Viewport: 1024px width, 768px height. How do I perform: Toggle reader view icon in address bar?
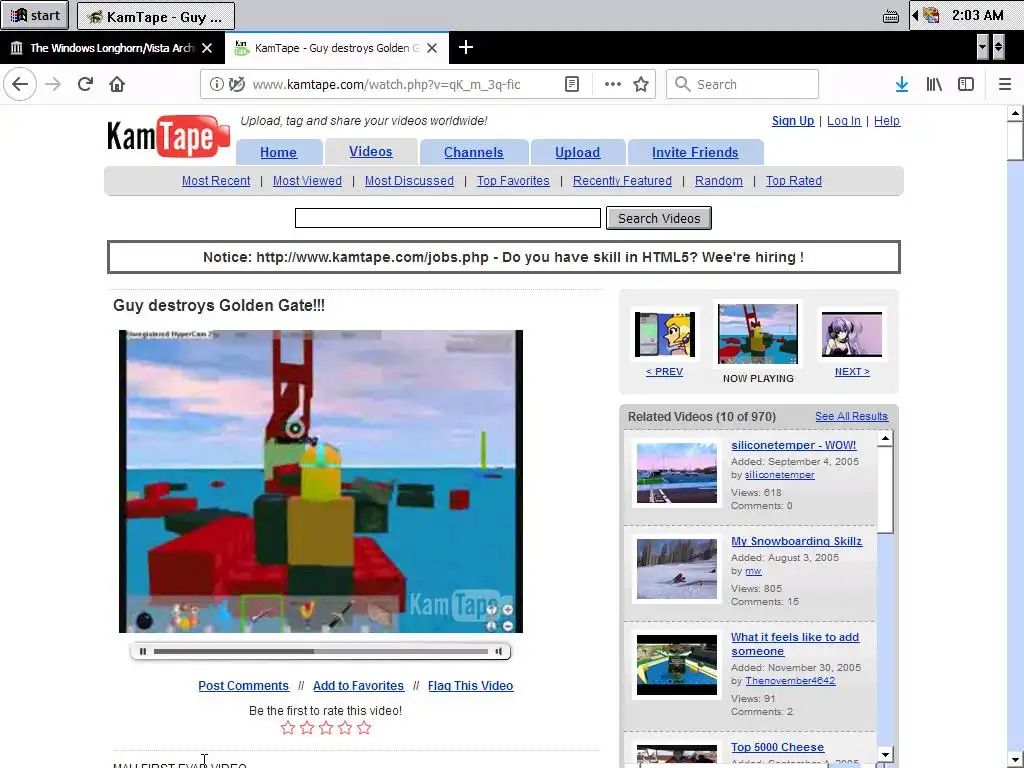pyautogui.click(x=571, y=84)
